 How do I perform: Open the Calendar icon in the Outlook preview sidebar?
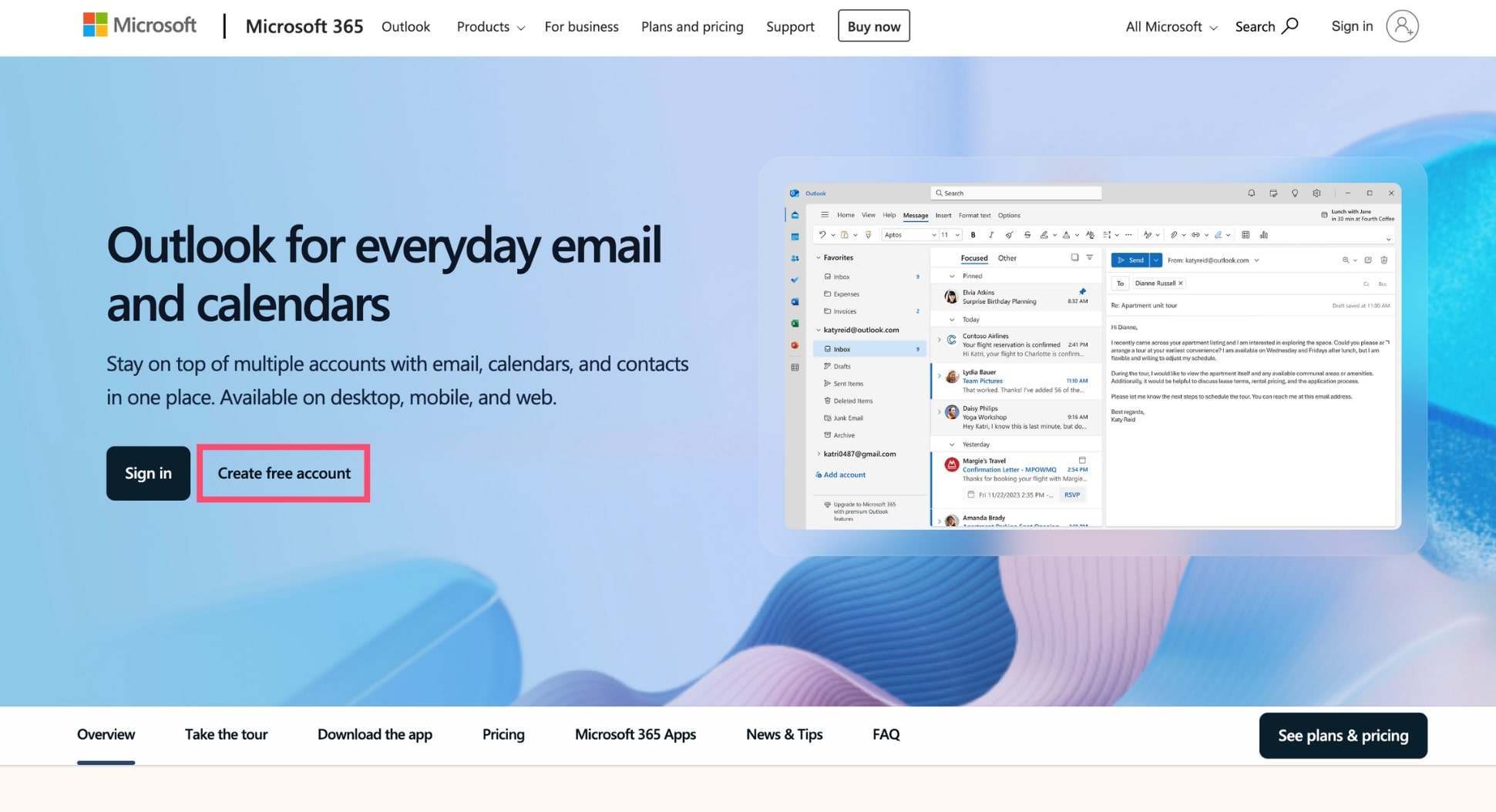pyautogui.click(x=795, y=237)
